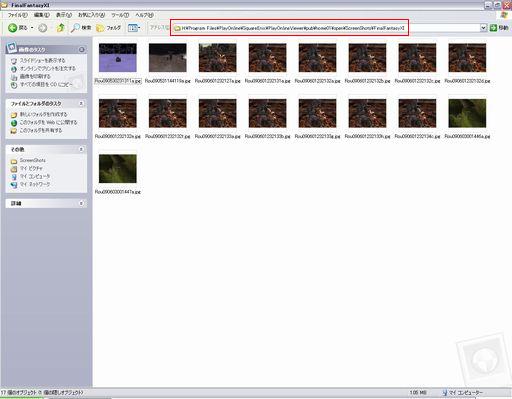Select the last green foliage thumbnail
Viewport: 512px width, 399px height.
click(x=118, y=169)
